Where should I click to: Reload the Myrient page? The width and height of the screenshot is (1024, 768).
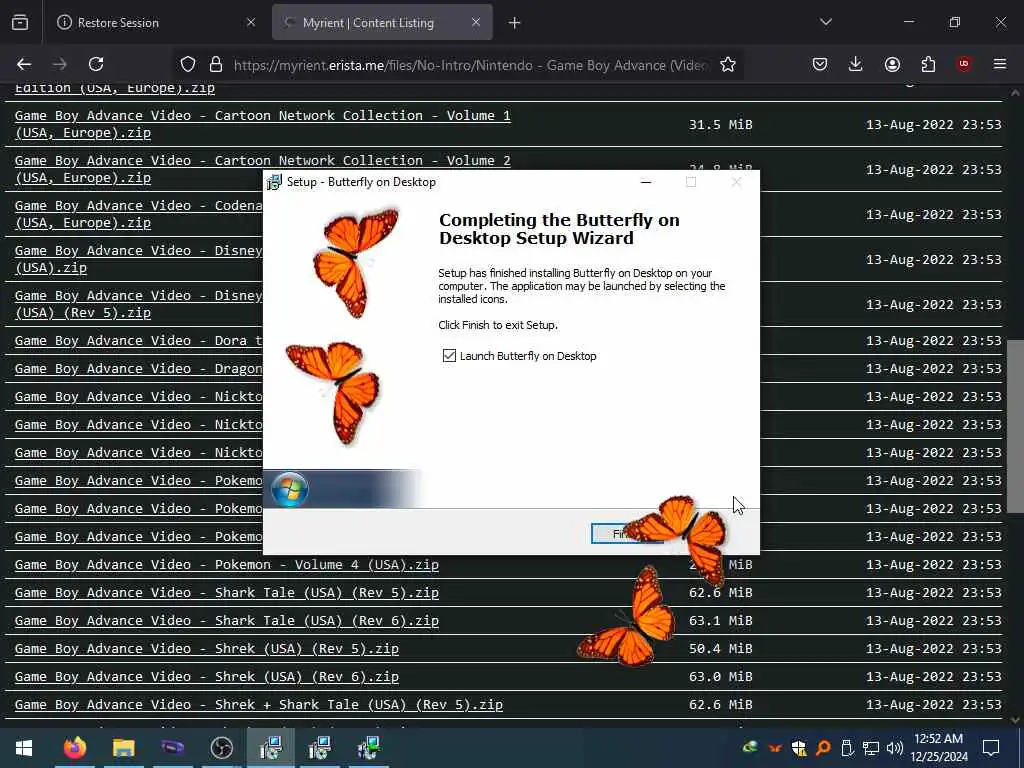coord(96,64)
